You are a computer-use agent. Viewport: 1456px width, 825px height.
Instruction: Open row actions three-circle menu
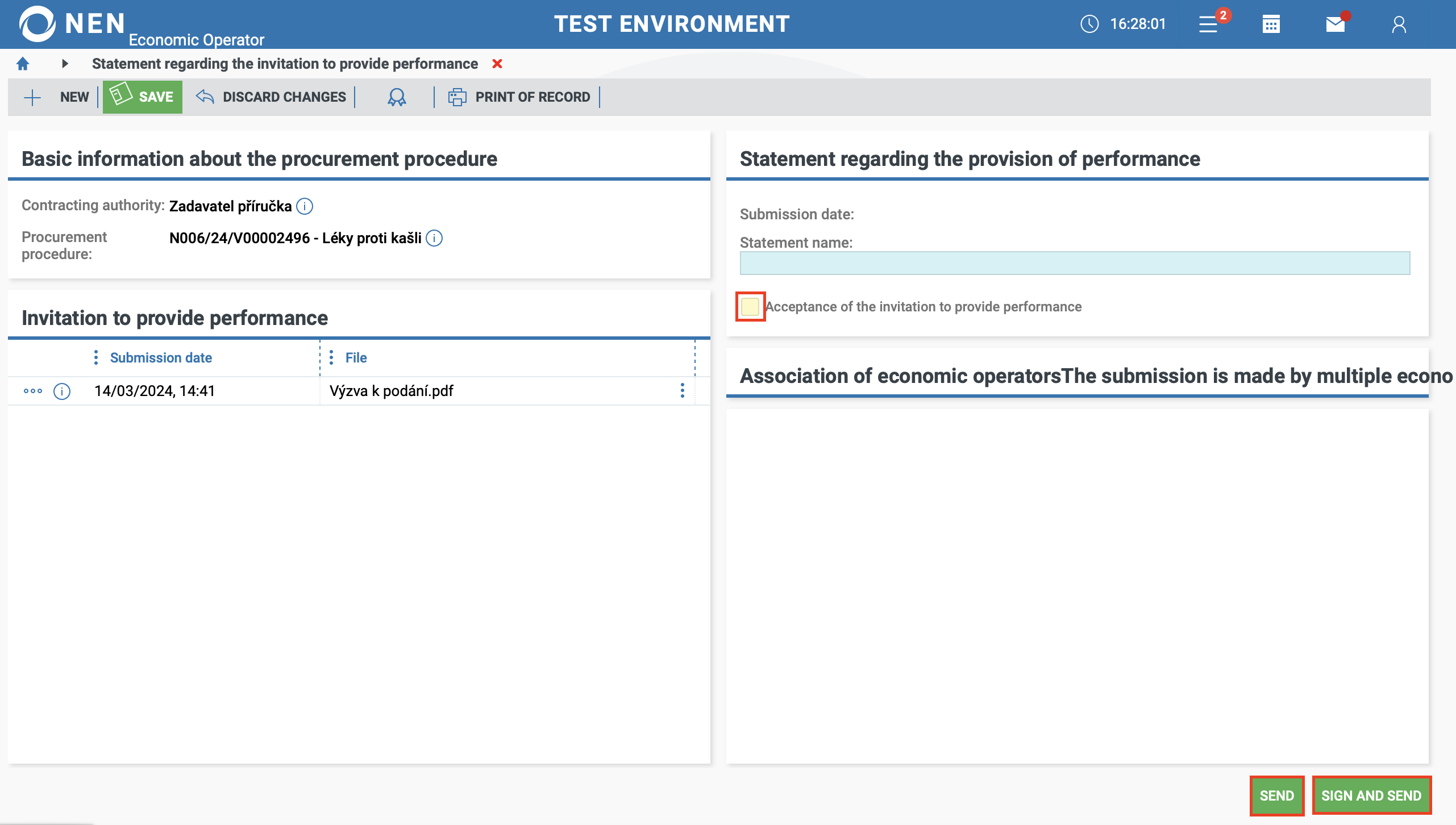coord(33,391)
